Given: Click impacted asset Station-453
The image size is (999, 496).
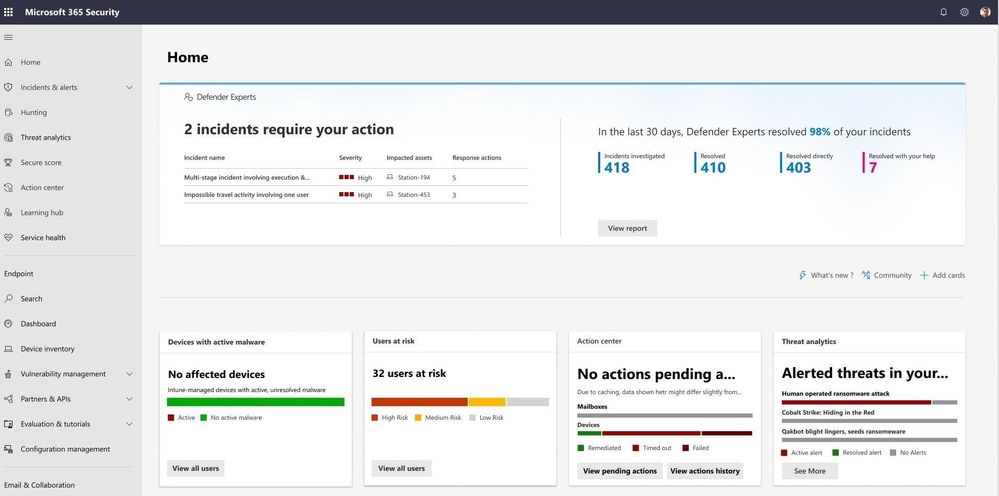Looking at the screenshot, I should (414, 195).
